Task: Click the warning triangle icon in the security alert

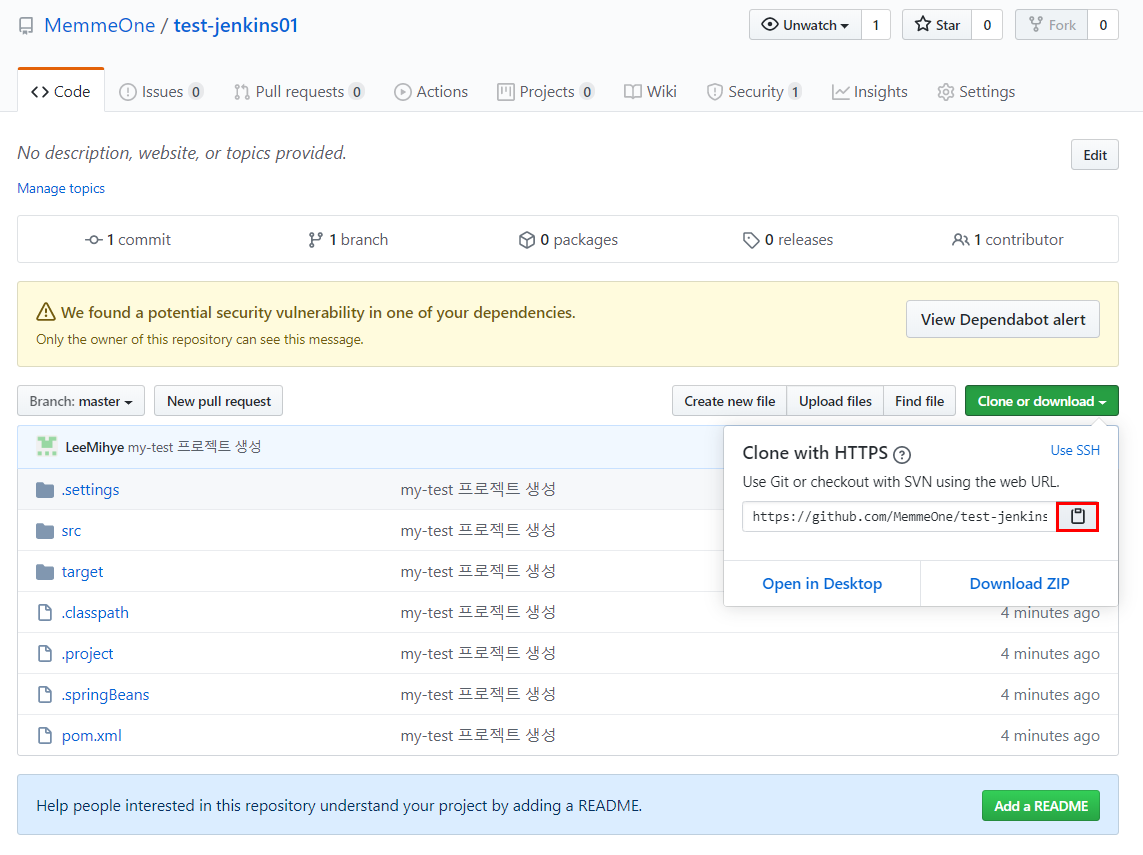Action: 46,312
